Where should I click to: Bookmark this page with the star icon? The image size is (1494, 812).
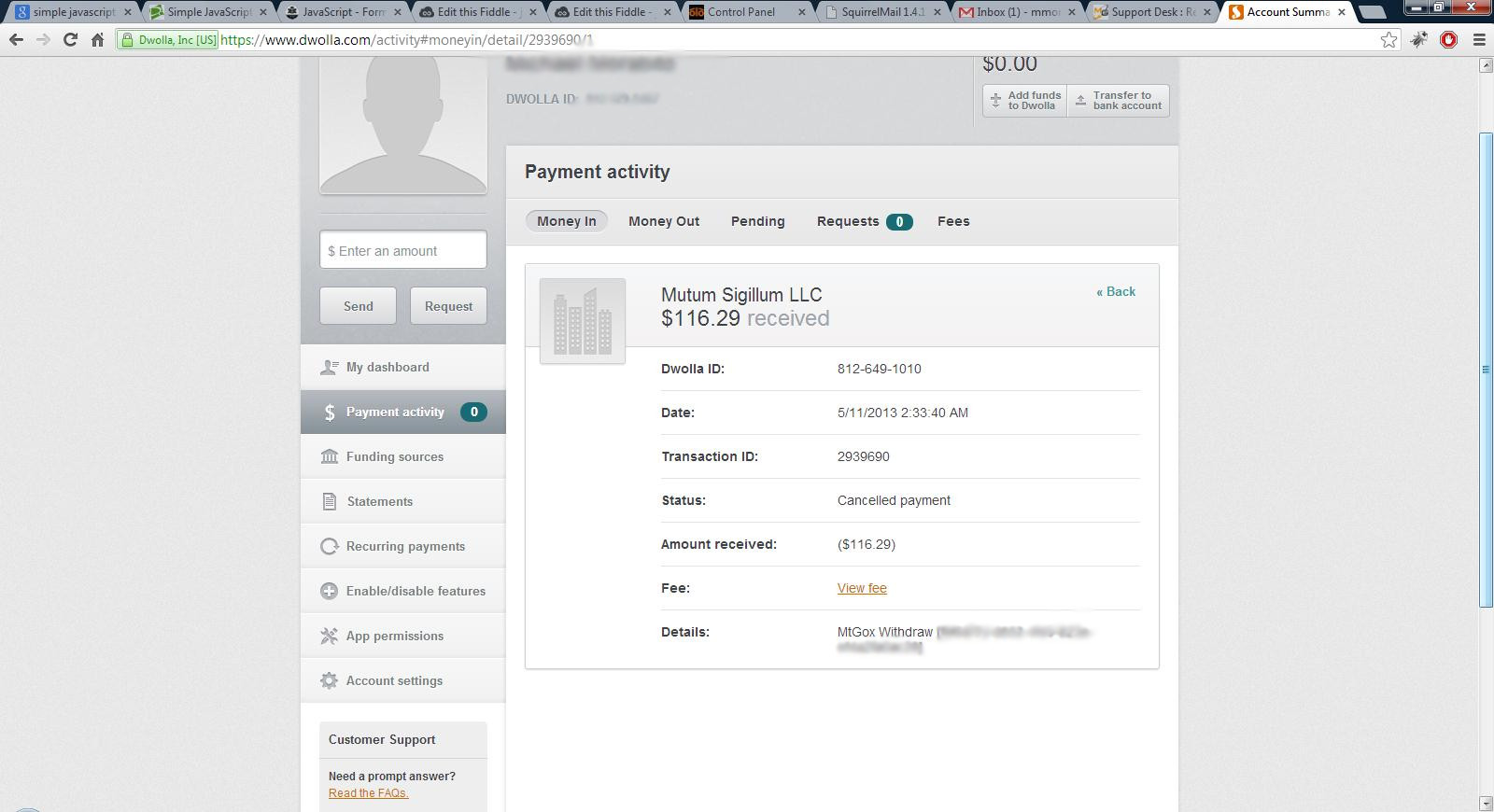1389,40
